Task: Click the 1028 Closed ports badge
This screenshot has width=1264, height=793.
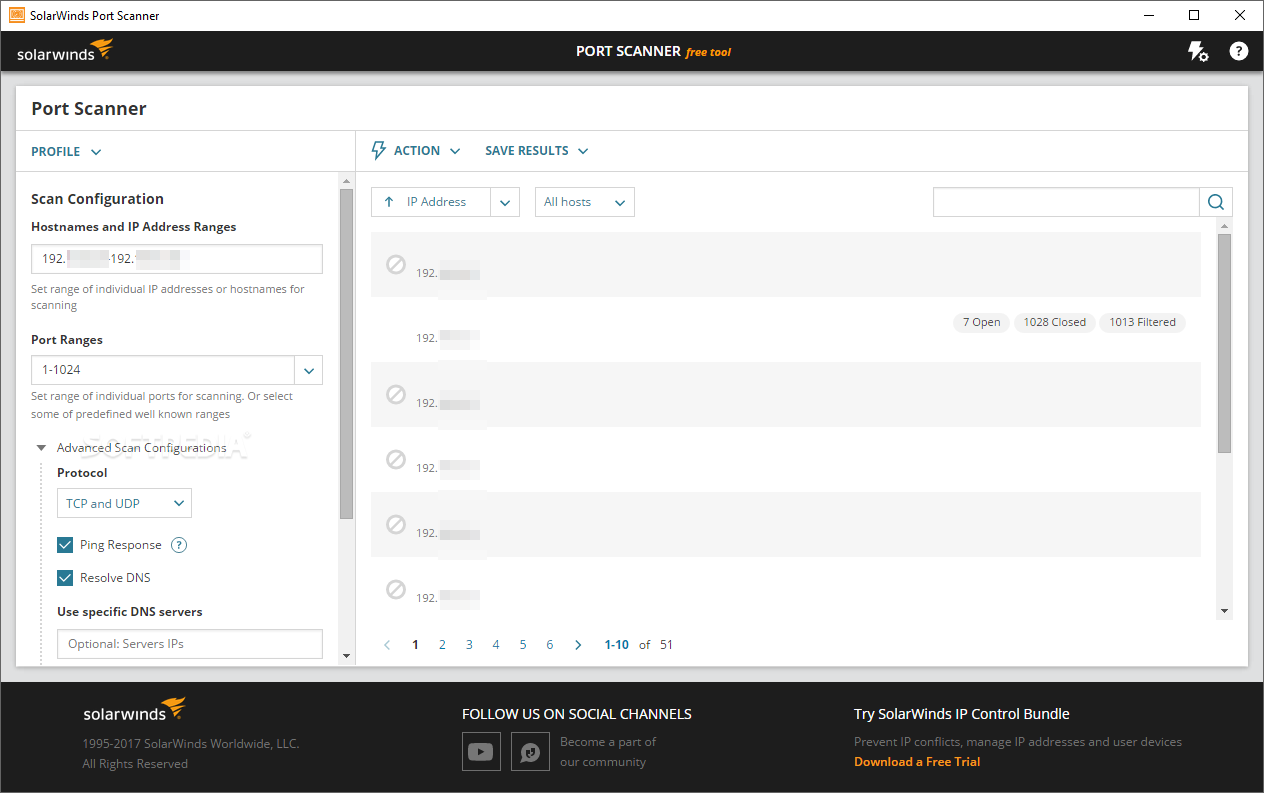Action: pos(1054,322)
